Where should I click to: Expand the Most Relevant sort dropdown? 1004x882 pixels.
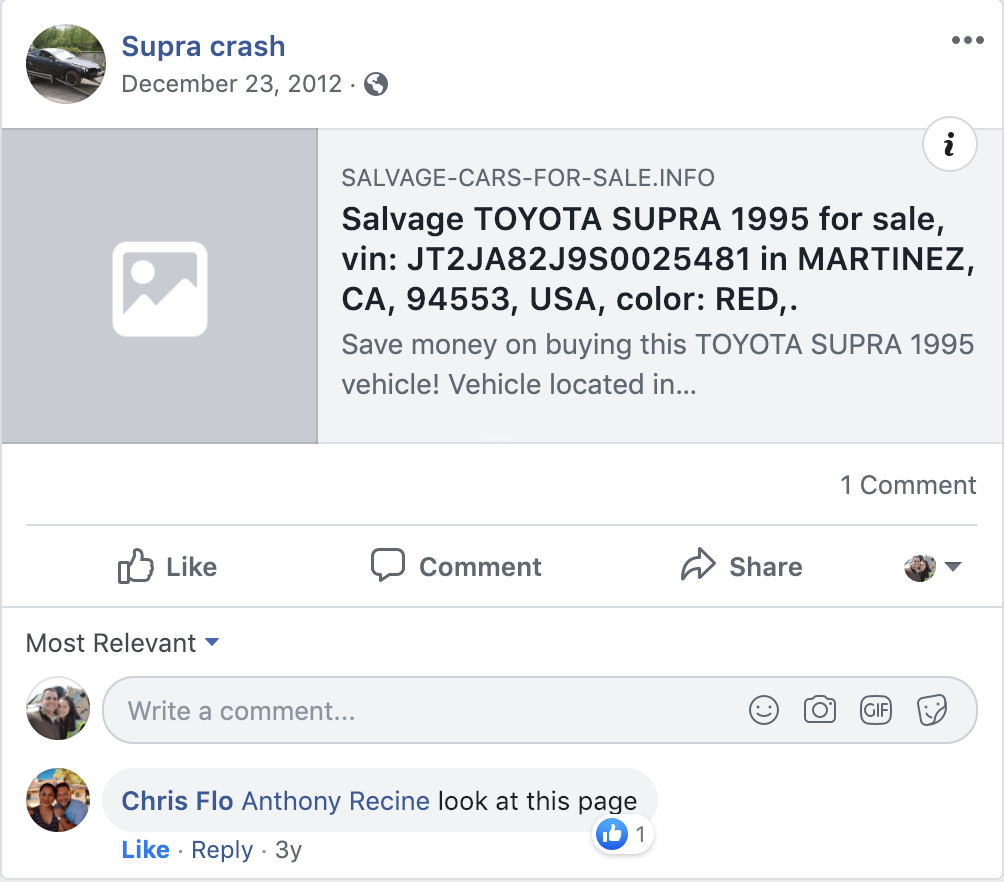(x=122, y=643)
